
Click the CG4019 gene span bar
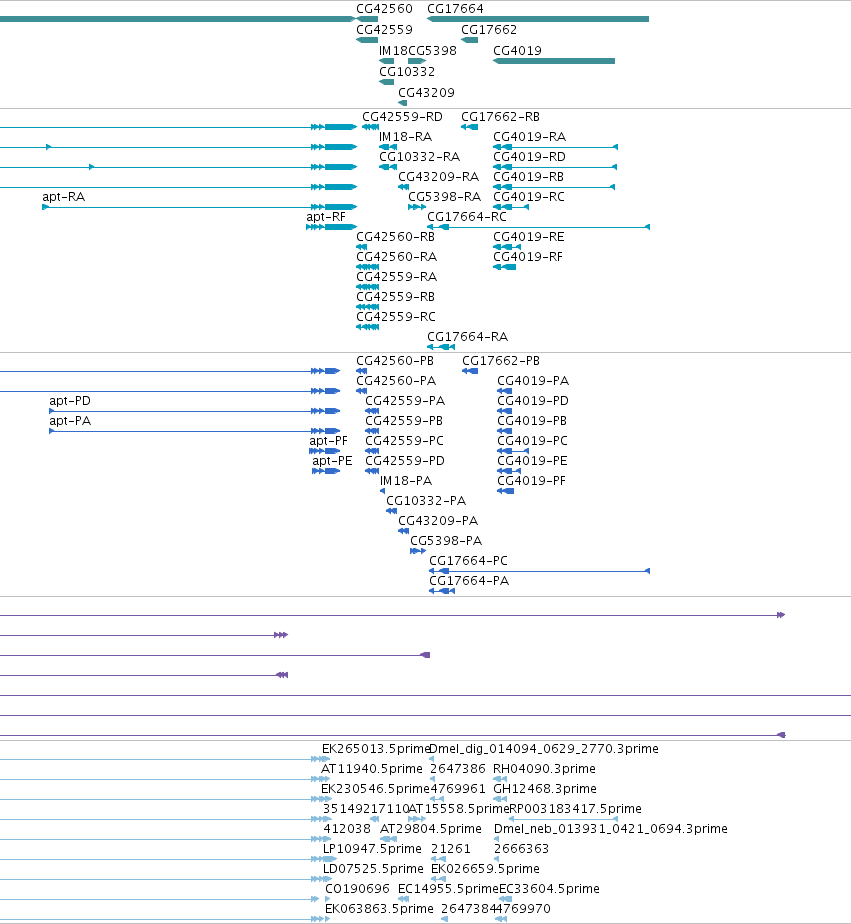(554, 61)
